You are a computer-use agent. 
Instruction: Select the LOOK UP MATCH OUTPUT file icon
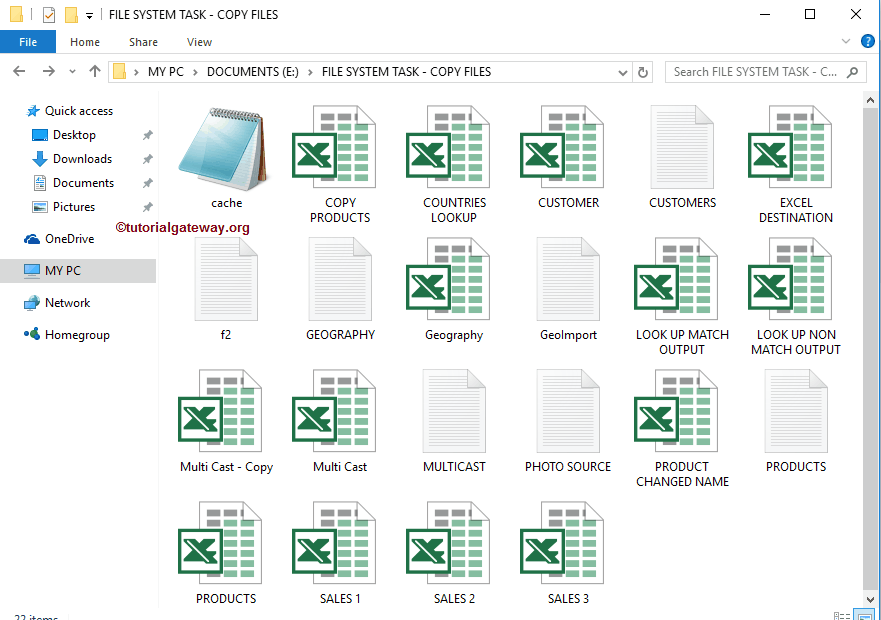point(676,279)
